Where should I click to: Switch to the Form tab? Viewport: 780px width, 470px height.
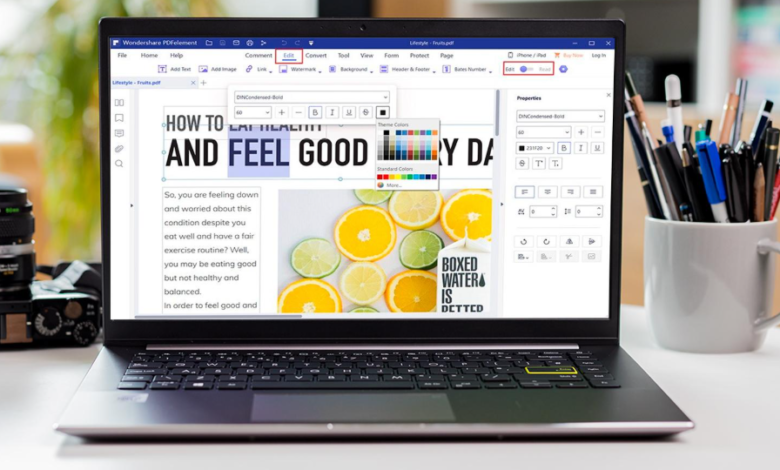pos(391,55)
